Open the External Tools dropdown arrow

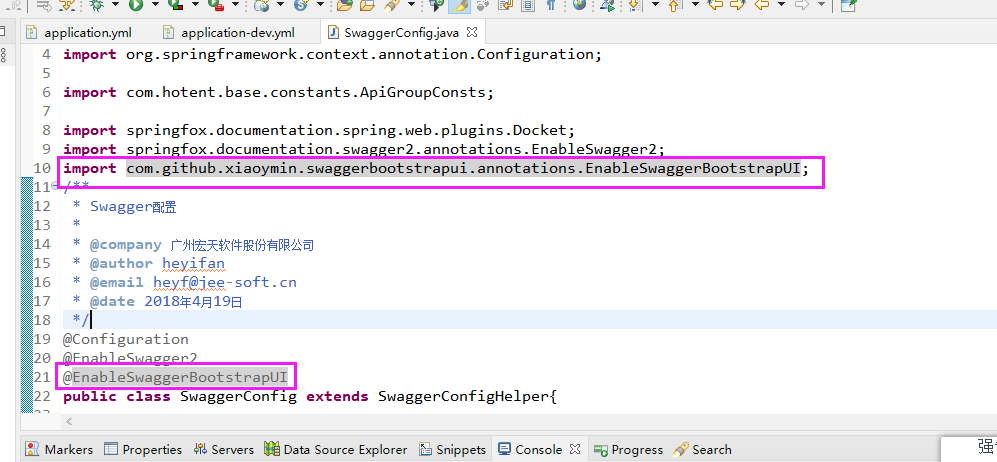coord(235,4)
